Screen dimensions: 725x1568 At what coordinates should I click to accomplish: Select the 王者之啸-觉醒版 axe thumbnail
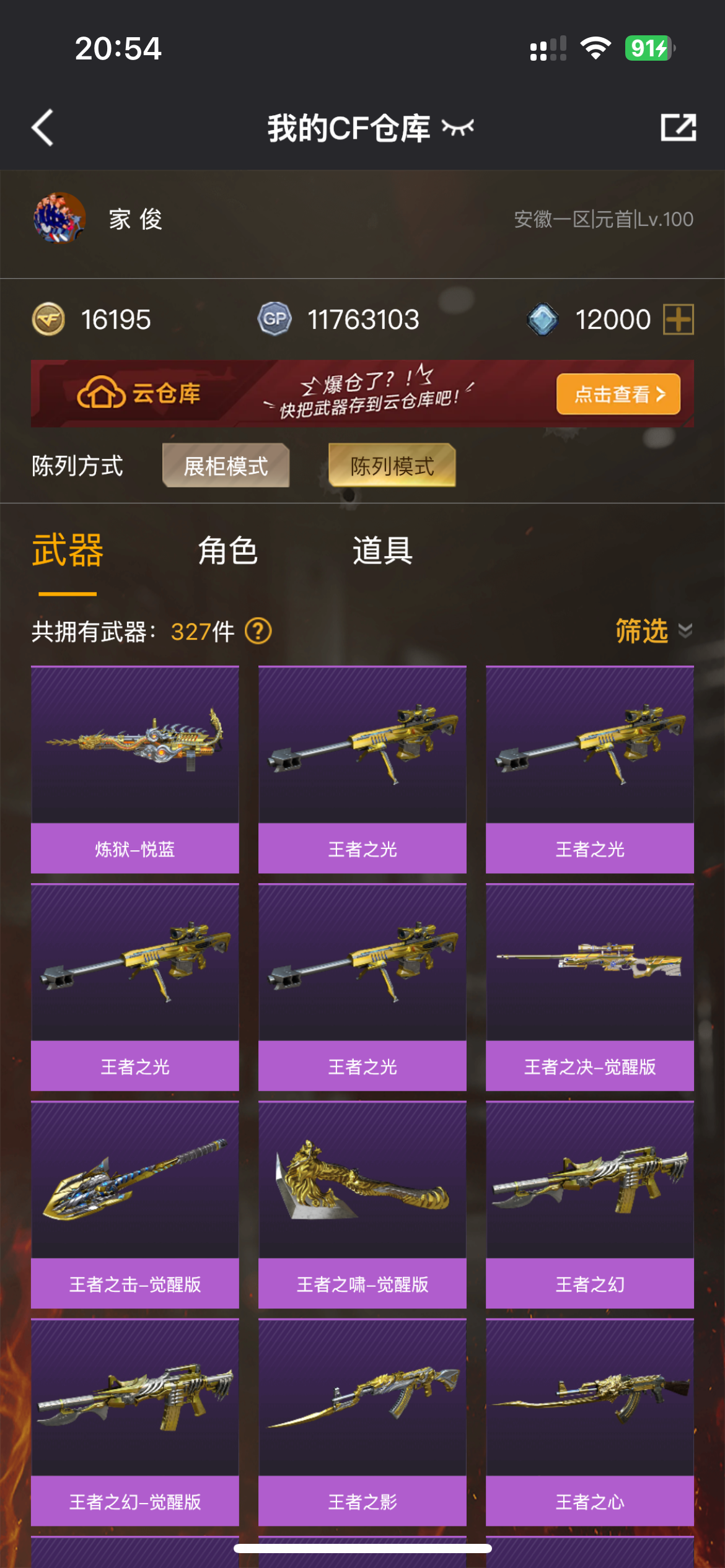tap(362, 1180)
